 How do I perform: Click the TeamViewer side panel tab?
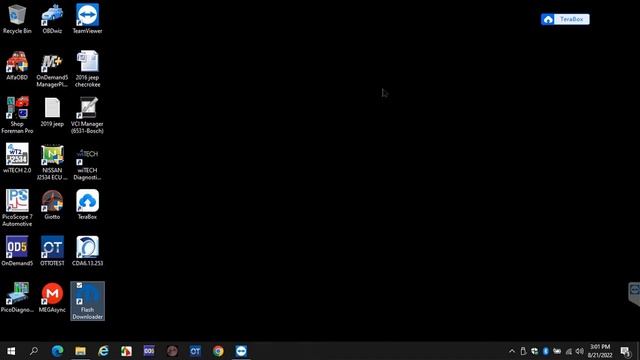pos(634,294)
